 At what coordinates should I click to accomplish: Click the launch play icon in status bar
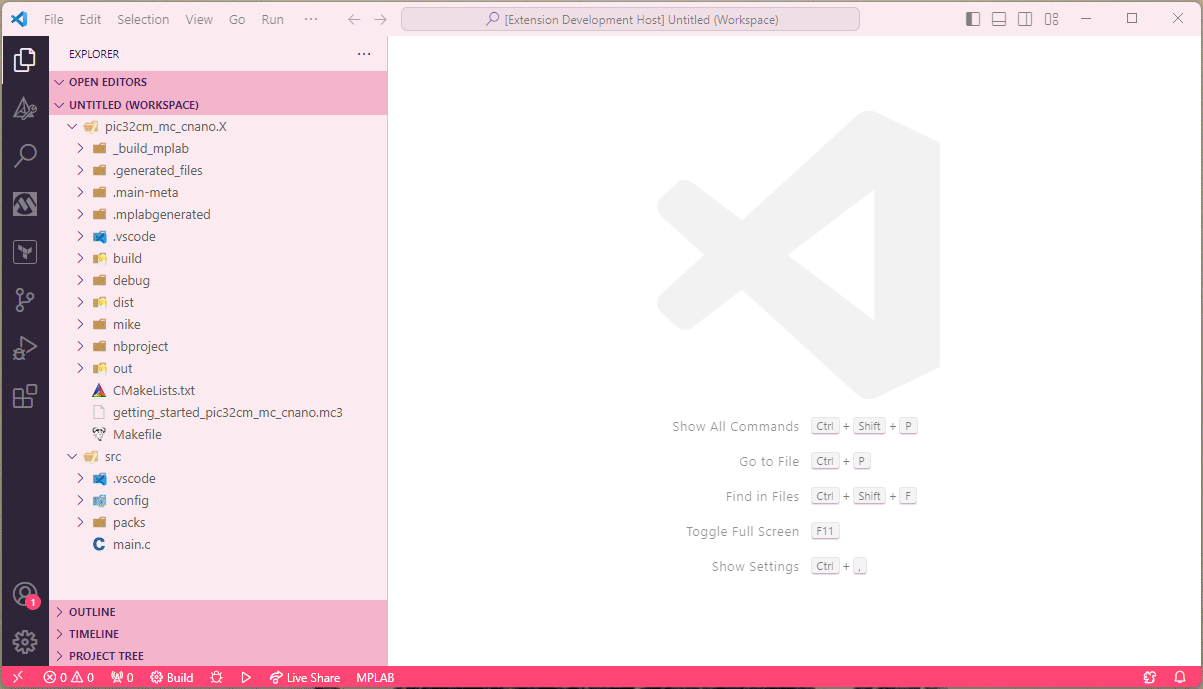246,677
